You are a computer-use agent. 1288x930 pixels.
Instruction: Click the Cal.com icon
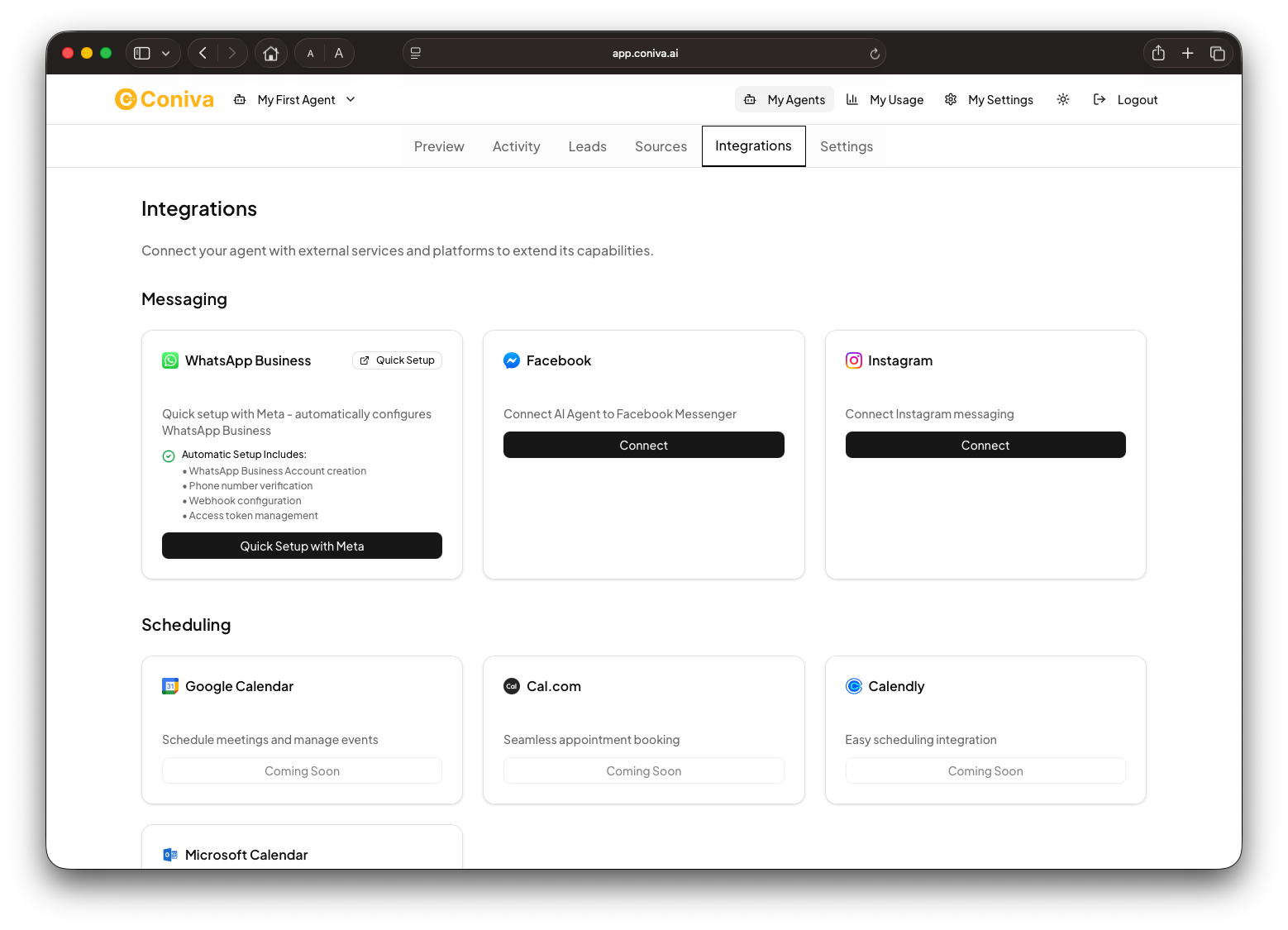511,685
